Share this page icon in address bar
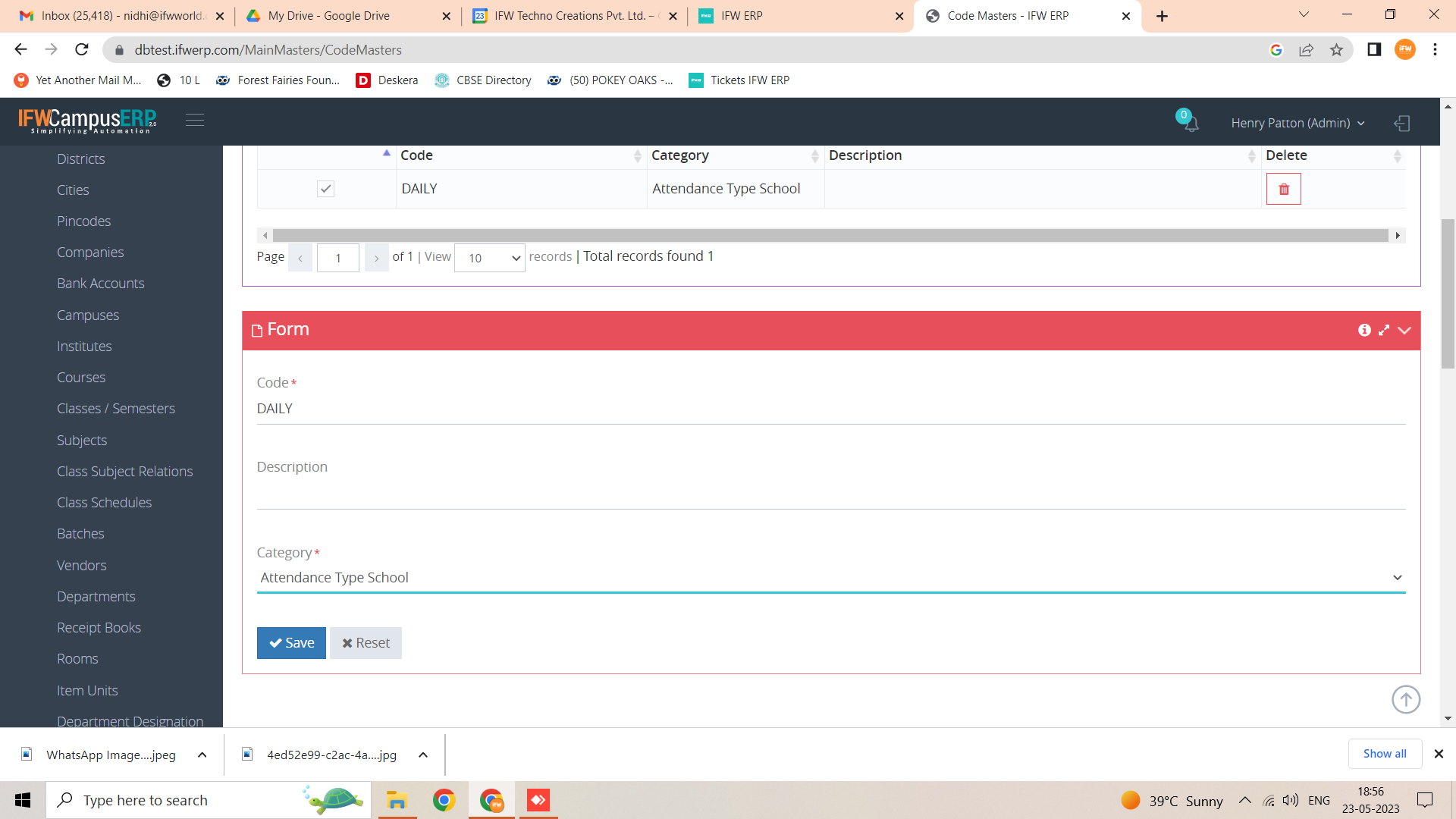 tap(1306, 50)
